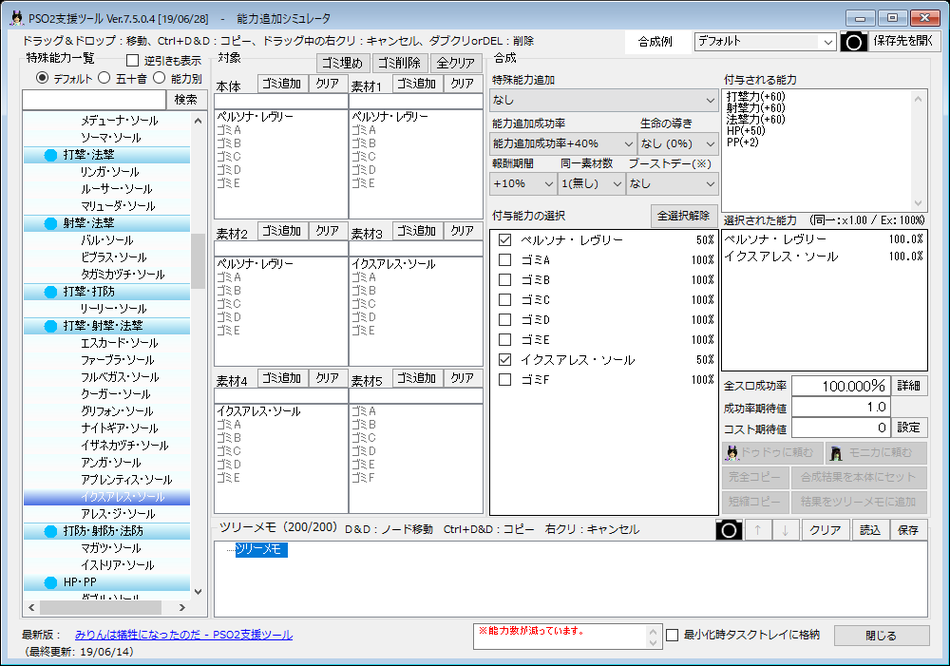
Task: Select the ツリーメモ tree node
Action: pos(261,550)
